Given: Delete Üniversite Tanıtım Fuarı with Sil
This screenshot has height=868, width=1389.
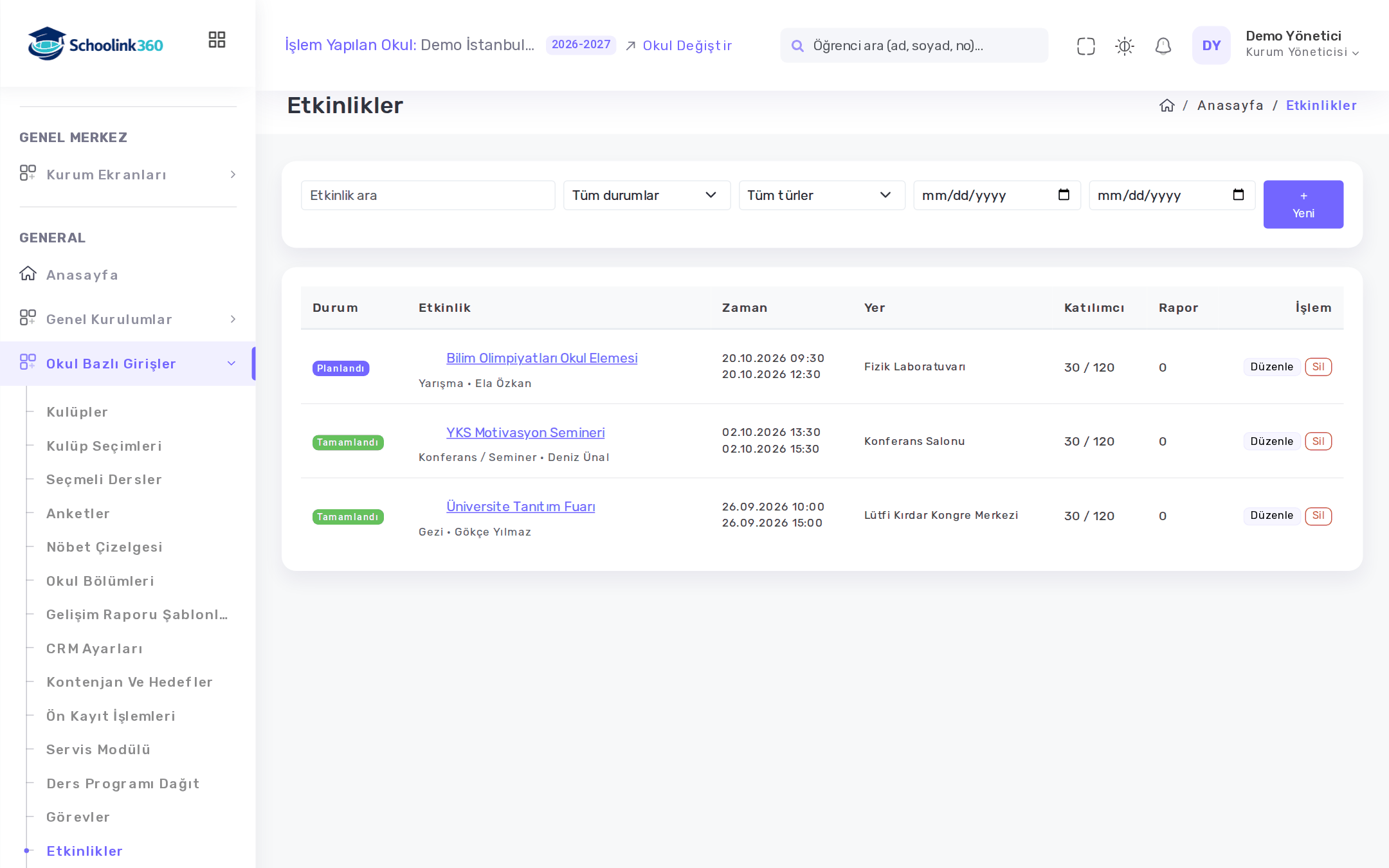Looking at the screenshot, I should [1318, 516].
